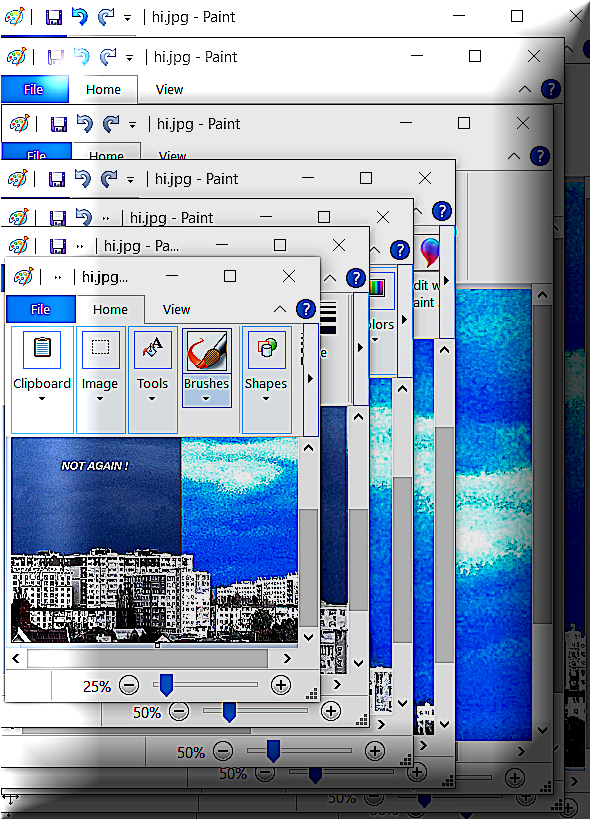Expand more ribbon groups arrow after Shapes
591x820 pixels.
click(311, 378)
